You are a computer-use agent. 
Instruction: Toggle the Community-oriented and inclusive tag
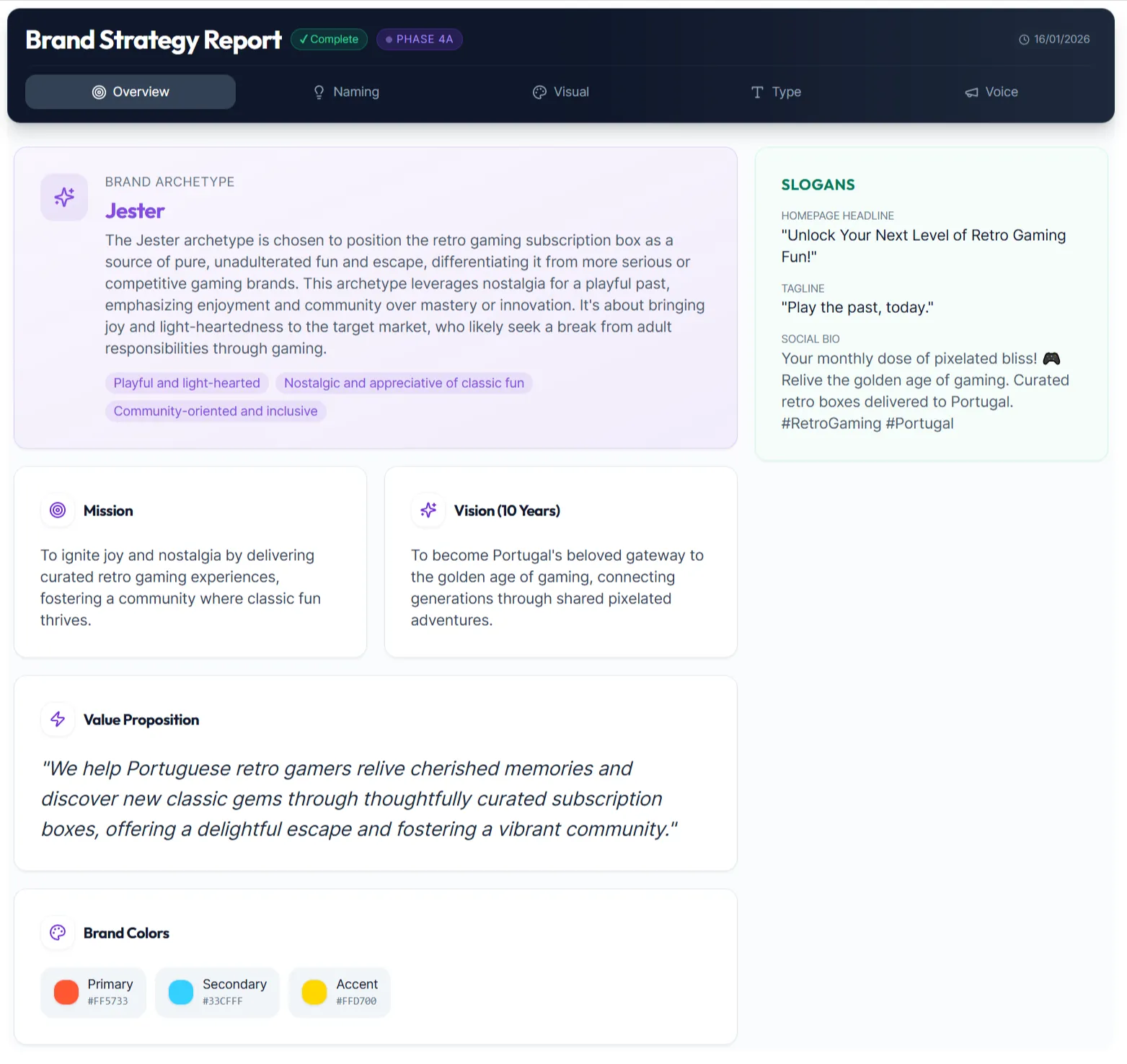point(216,411)
